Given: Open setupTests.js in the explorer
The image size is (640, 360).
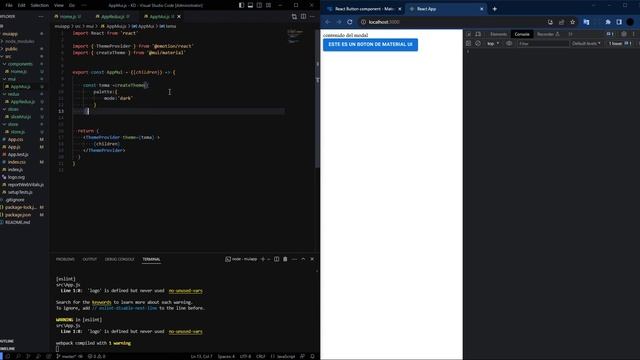Looking at the screenshot, I should 20,192.
